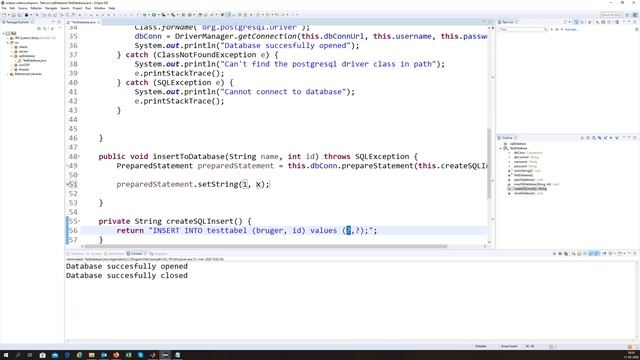Open the Source menu
This screenshot has height=360, width=640.
coord(22,8)
